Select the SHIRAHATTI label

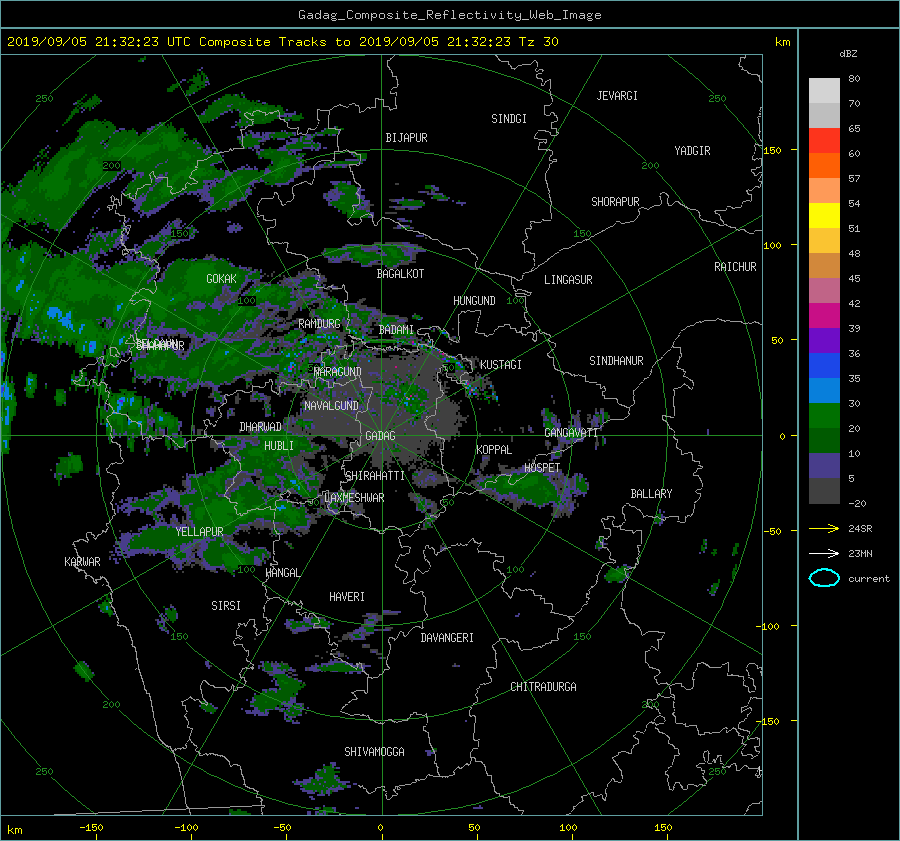tap(375, 476)
